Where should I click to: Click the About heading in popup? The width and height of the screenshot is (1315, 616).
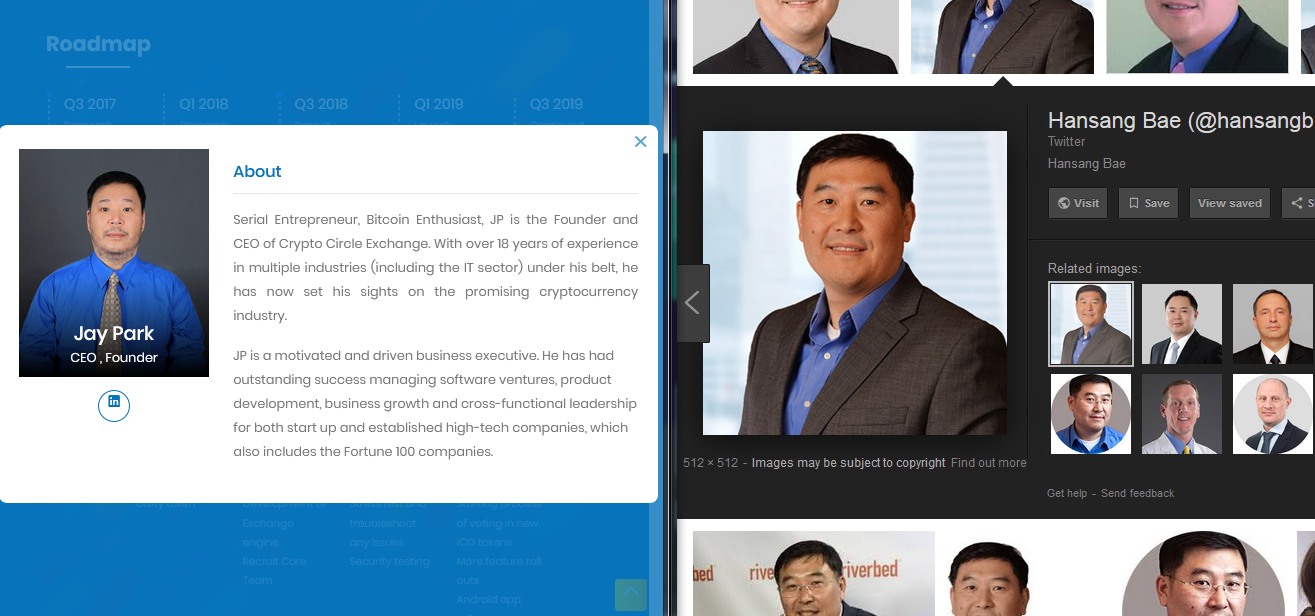[257, 171]
